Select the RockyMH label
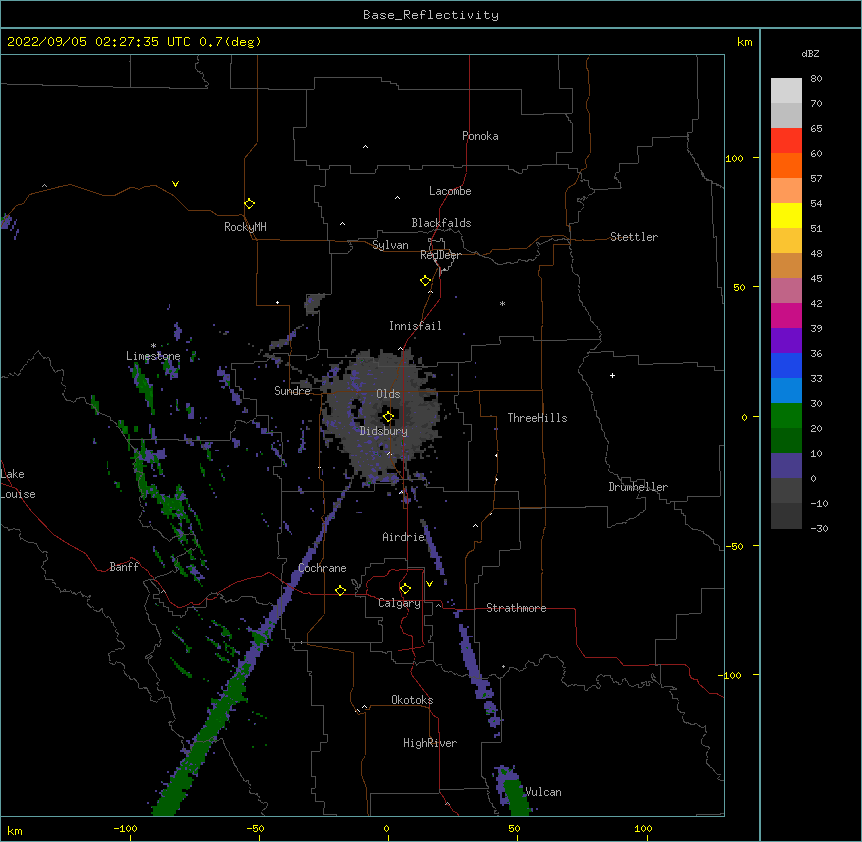The width and height of the screenshot is (862, 842). pos(245,227)
